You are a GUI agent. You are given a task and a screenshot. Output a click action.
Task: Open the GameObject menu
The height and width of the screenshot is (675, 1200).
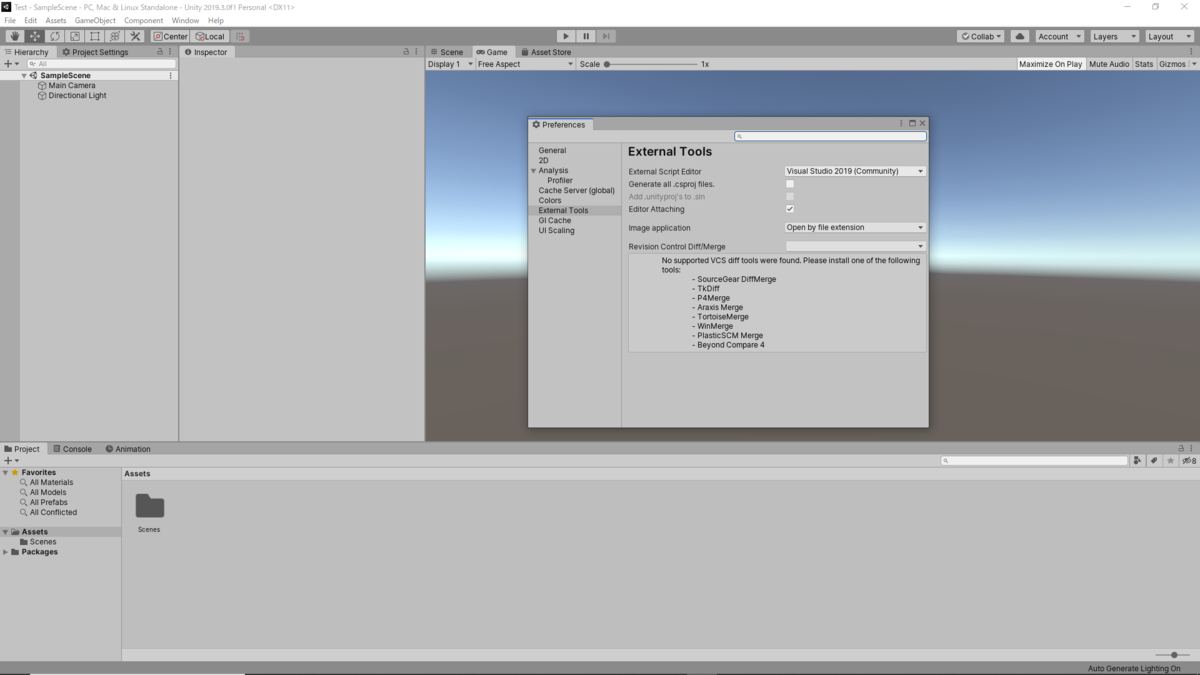point(94,19)
